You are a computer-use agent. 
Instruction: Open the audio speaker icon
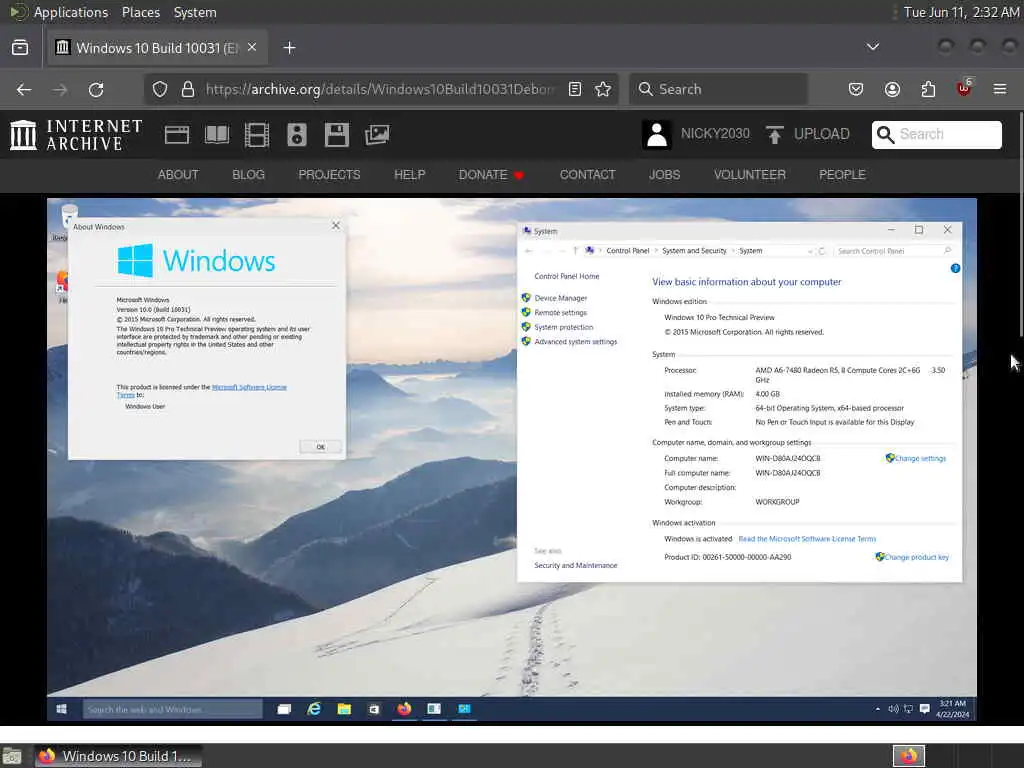pyautogui.click(x=296, y=135)
